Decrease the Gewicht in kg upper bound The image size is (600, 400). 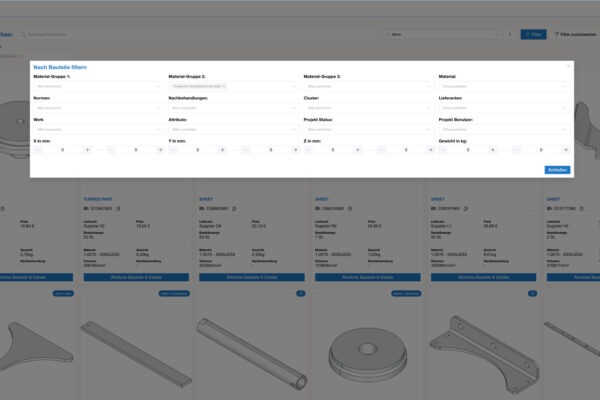pos(516,150)
